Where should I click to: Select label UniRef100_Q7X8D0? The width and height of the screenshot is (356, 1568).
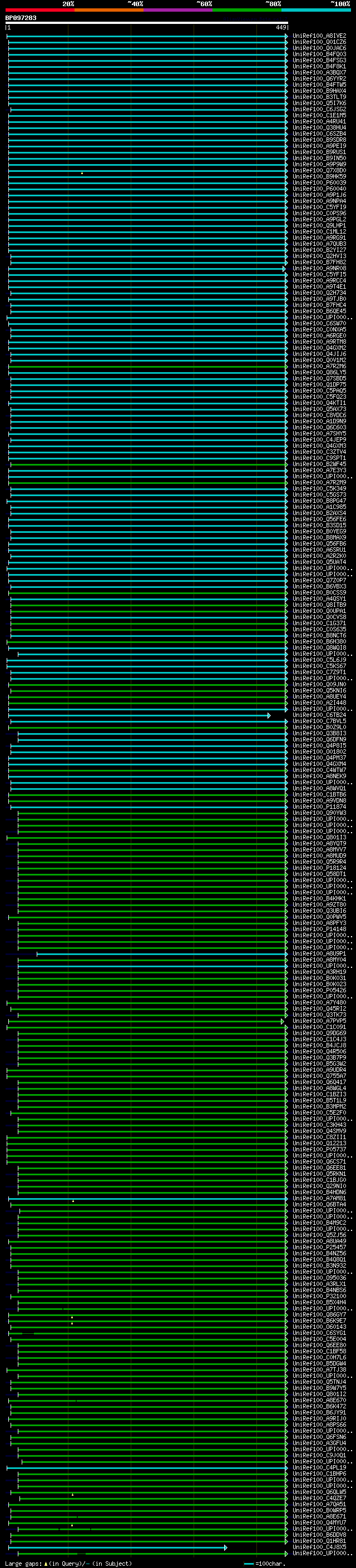[319, 170]
